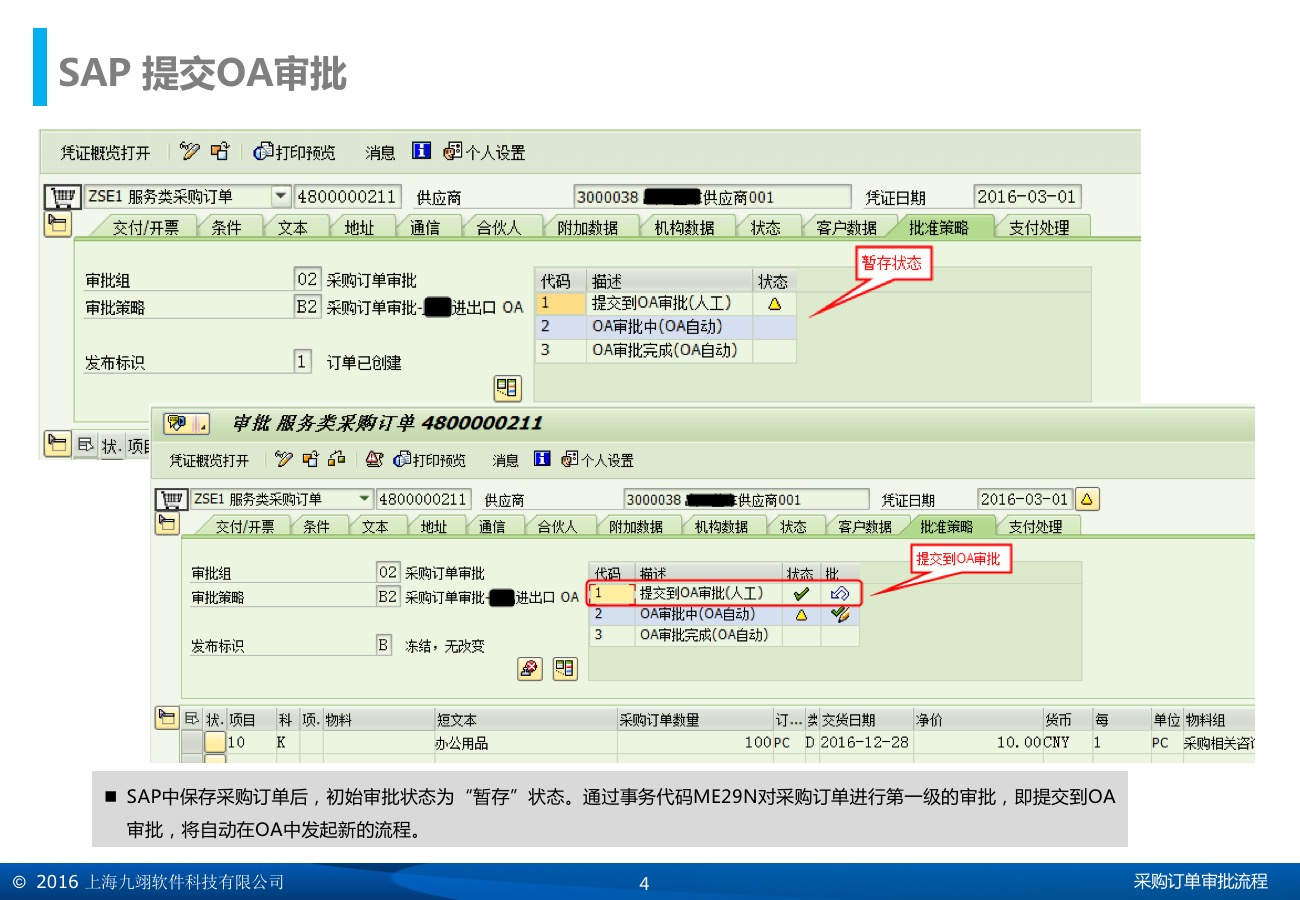Image resolution: width=1300 pixels, height=900 pixels.
Task: Open the ZSE1 order type dropdown, lower window
Action: click(364, 499)
